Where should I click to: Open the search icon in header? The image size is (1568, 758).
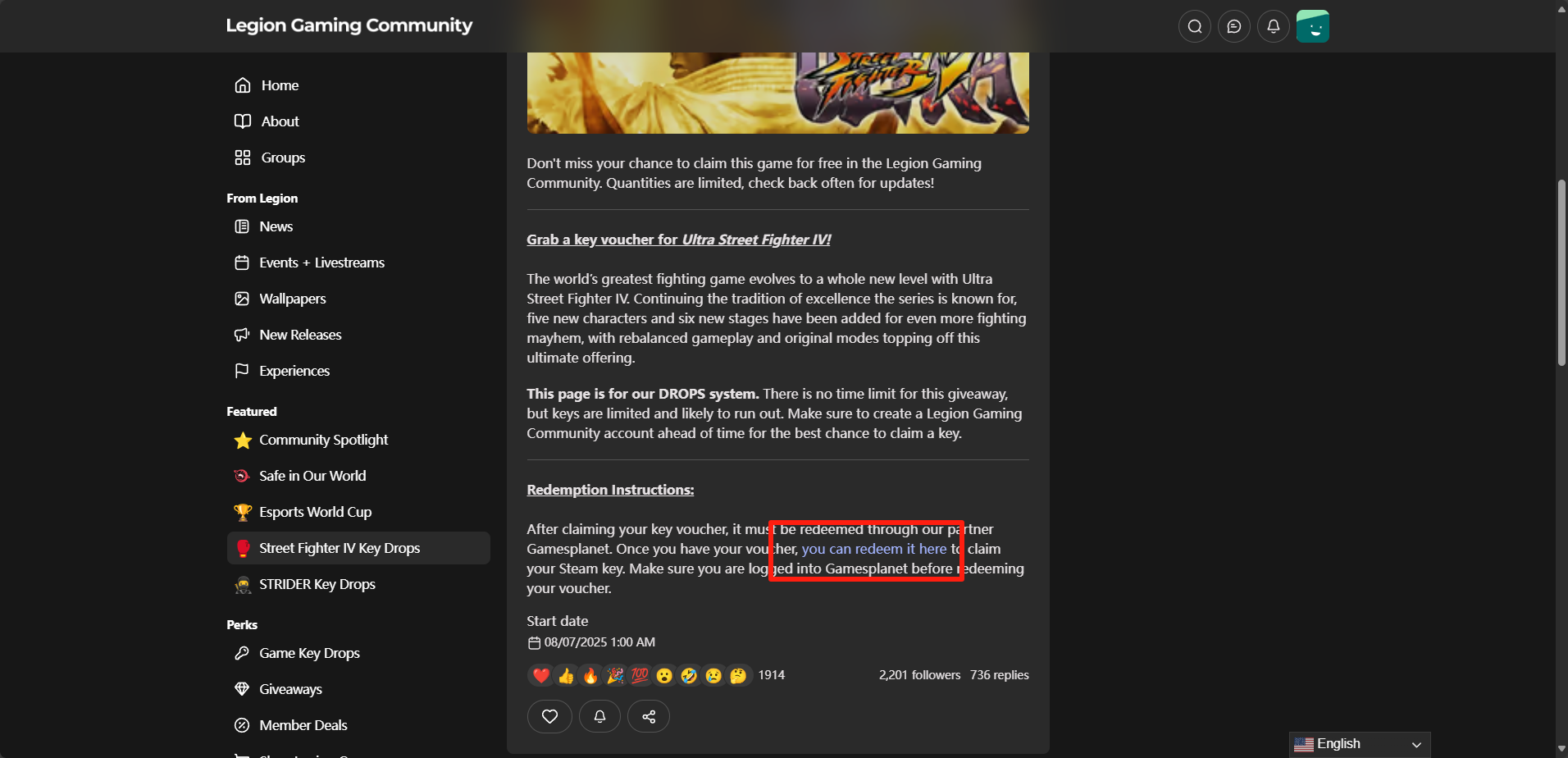point(1194,26)
